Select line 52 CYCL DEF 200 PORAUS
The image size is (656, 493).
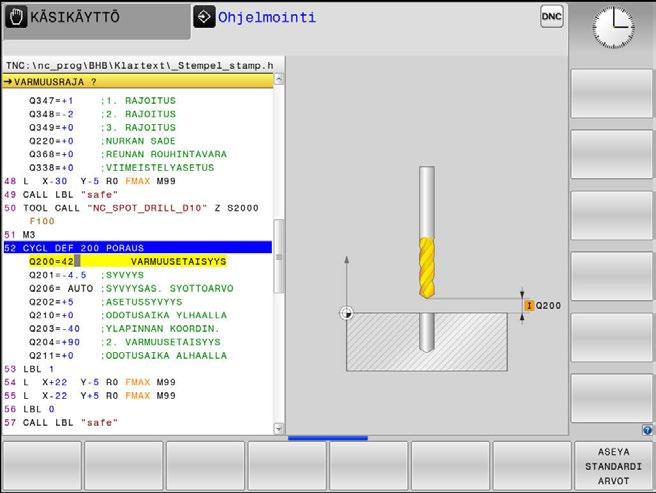click(x=138, y=248)
